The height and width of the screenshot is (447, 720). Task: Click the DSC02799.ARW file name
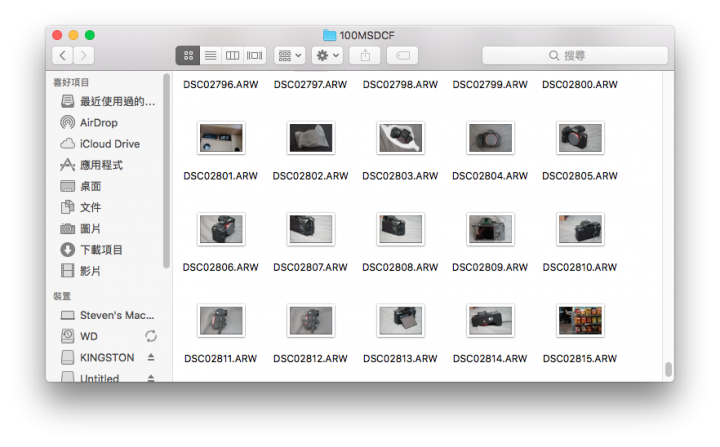(x=490, y=85)
